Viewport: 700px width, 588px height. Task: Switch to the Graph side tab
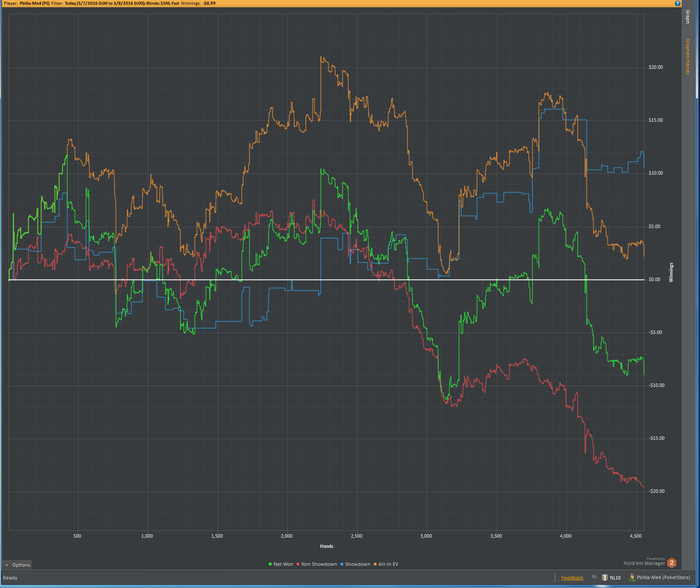[x=688, y=17]
